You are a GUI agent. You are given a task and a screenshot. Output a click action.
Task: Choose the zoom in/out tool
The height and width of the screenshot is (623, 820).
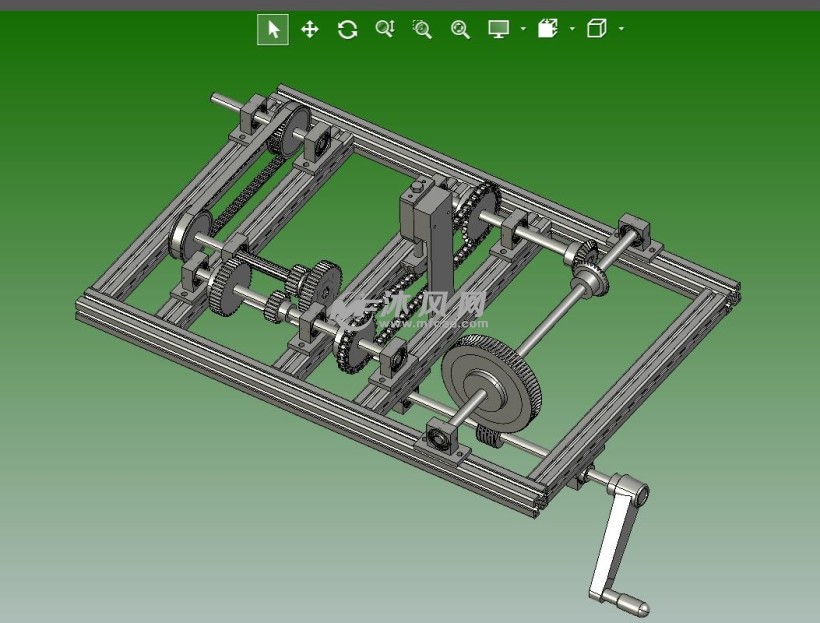385,29
